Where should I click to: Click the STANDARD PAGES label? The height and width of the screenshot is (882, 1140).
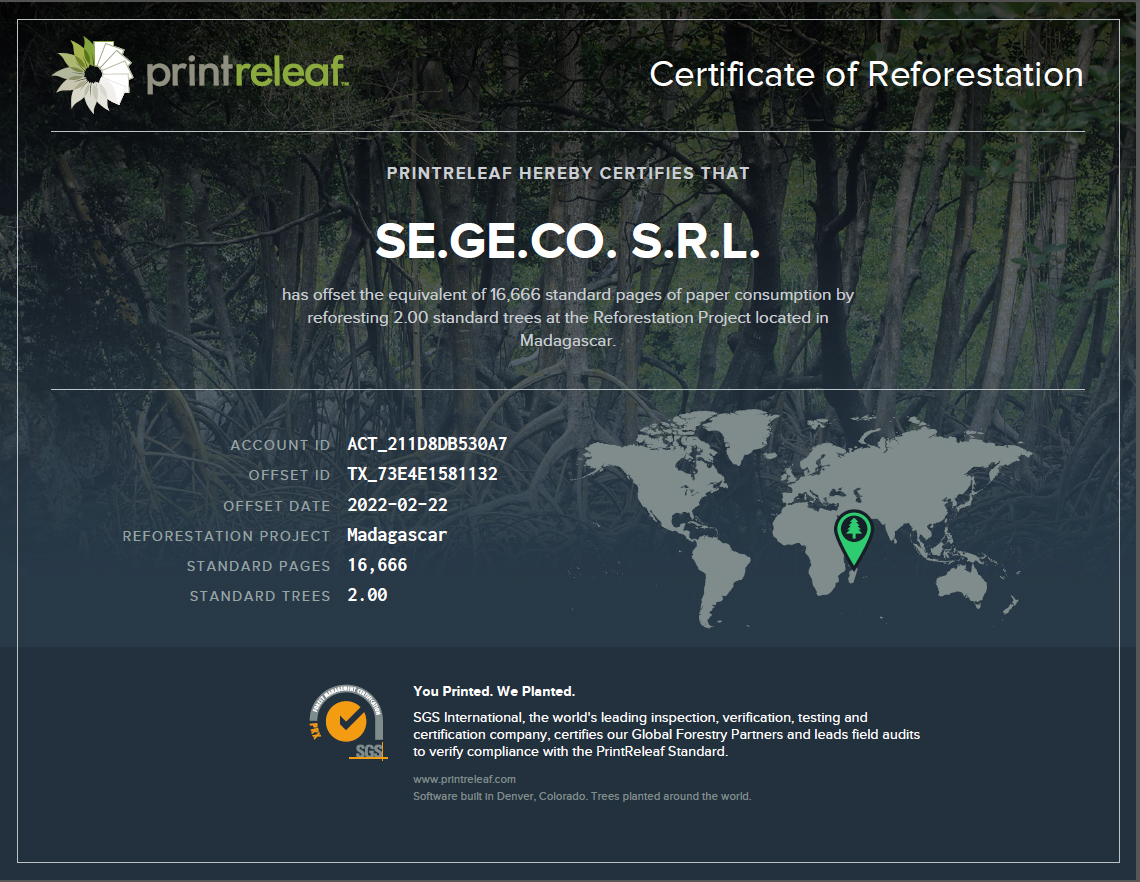click(258, 566)
